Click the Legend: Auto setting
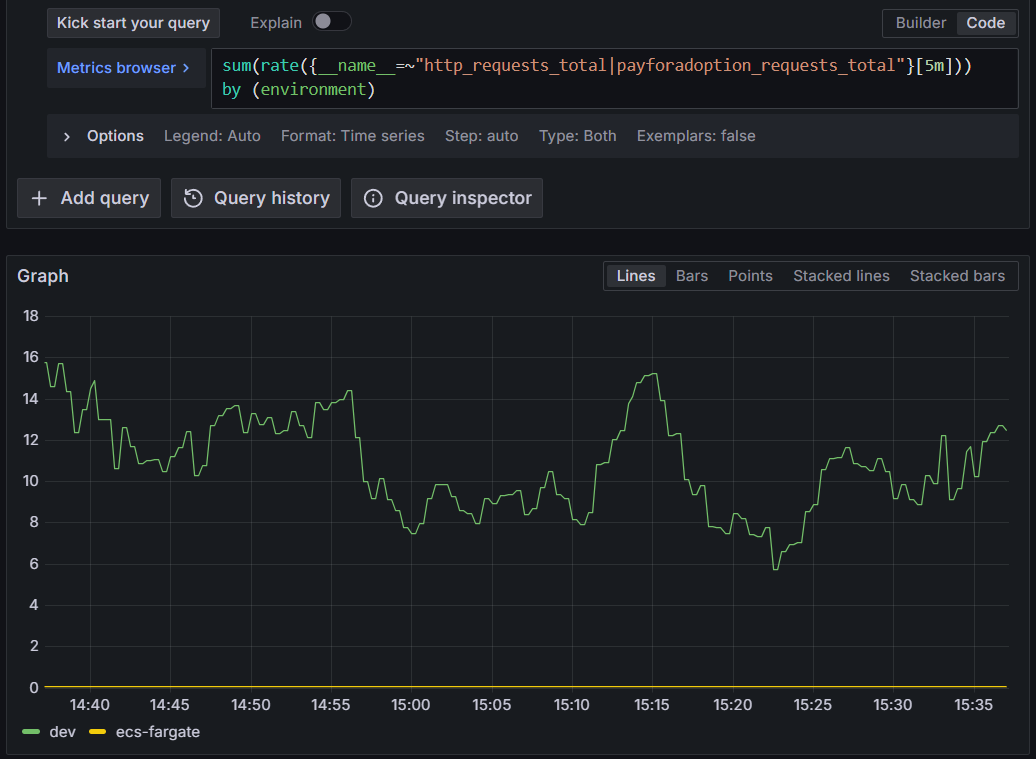Image resolution: width=1036 pixels, height=759 pixels. click(212, 135)
